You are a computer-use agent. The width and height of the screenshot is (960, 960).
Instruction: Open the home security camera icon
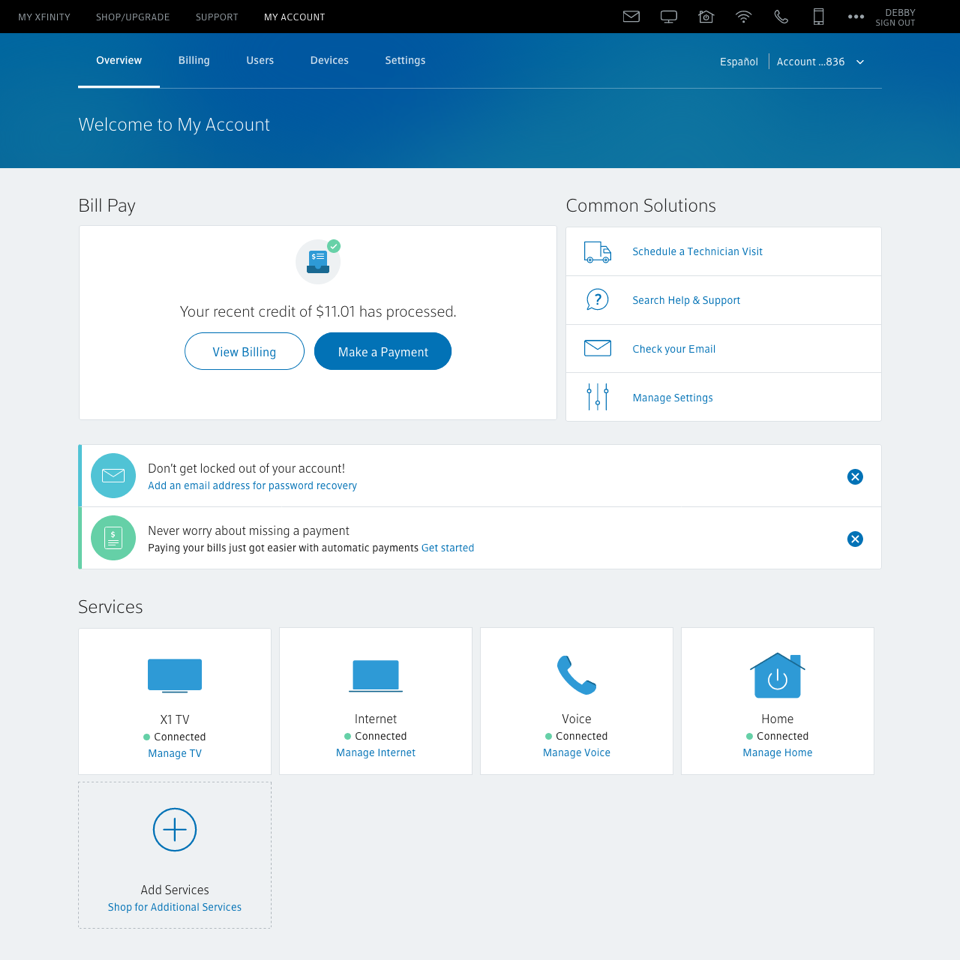tap(706, 17)
